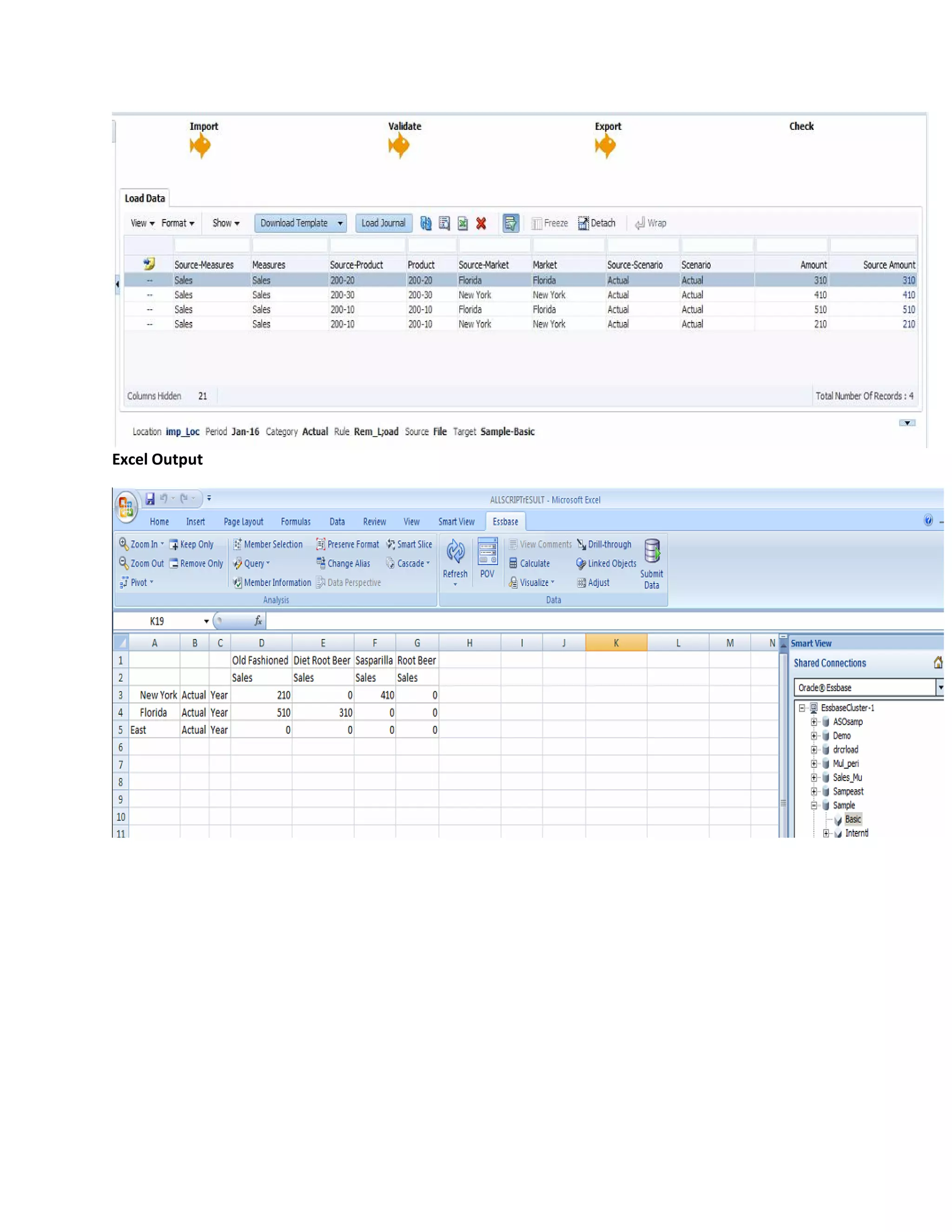Open the Format dropdown menu
Image resolution: width=952 pixels, height=1232 pixels.
178,223
